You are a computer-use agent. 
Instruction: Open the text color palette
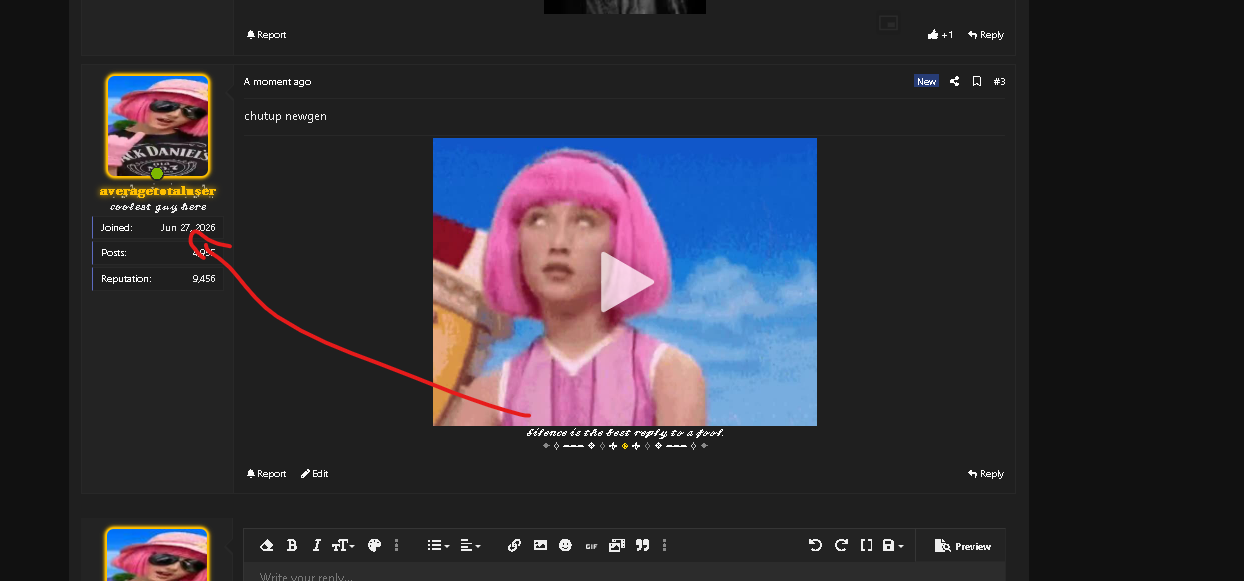tap(374, 545)
